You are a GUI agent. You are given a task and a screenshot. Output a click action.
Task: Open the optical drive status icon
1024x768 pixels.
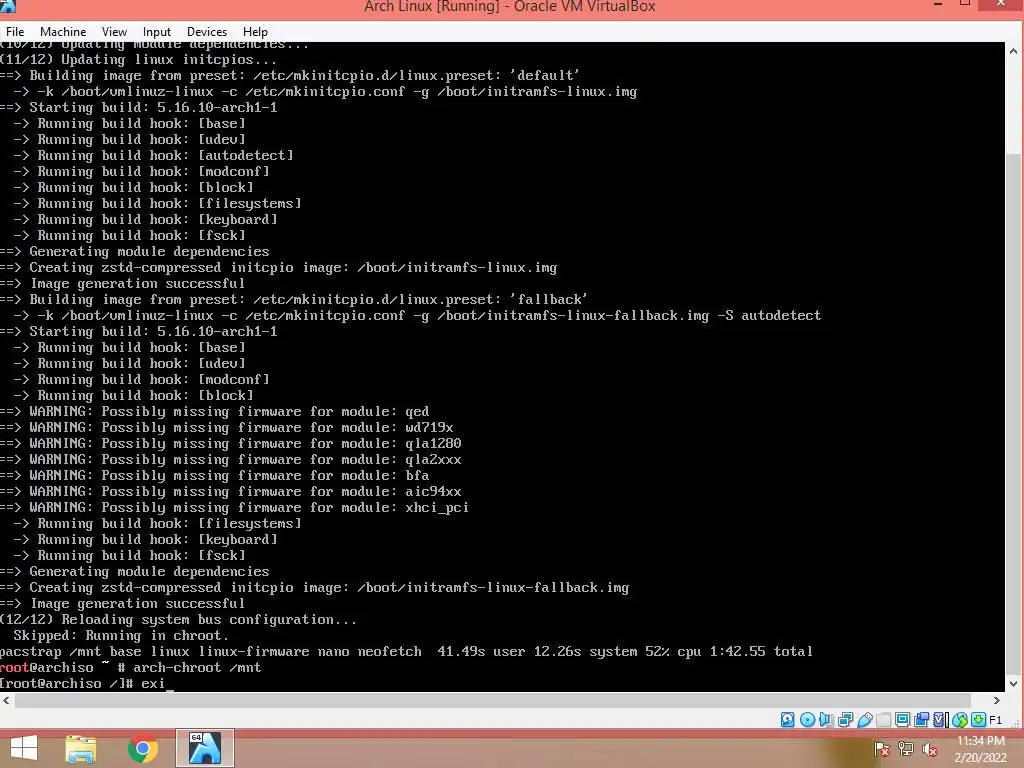pyautogui.click(x=807, y=720)
